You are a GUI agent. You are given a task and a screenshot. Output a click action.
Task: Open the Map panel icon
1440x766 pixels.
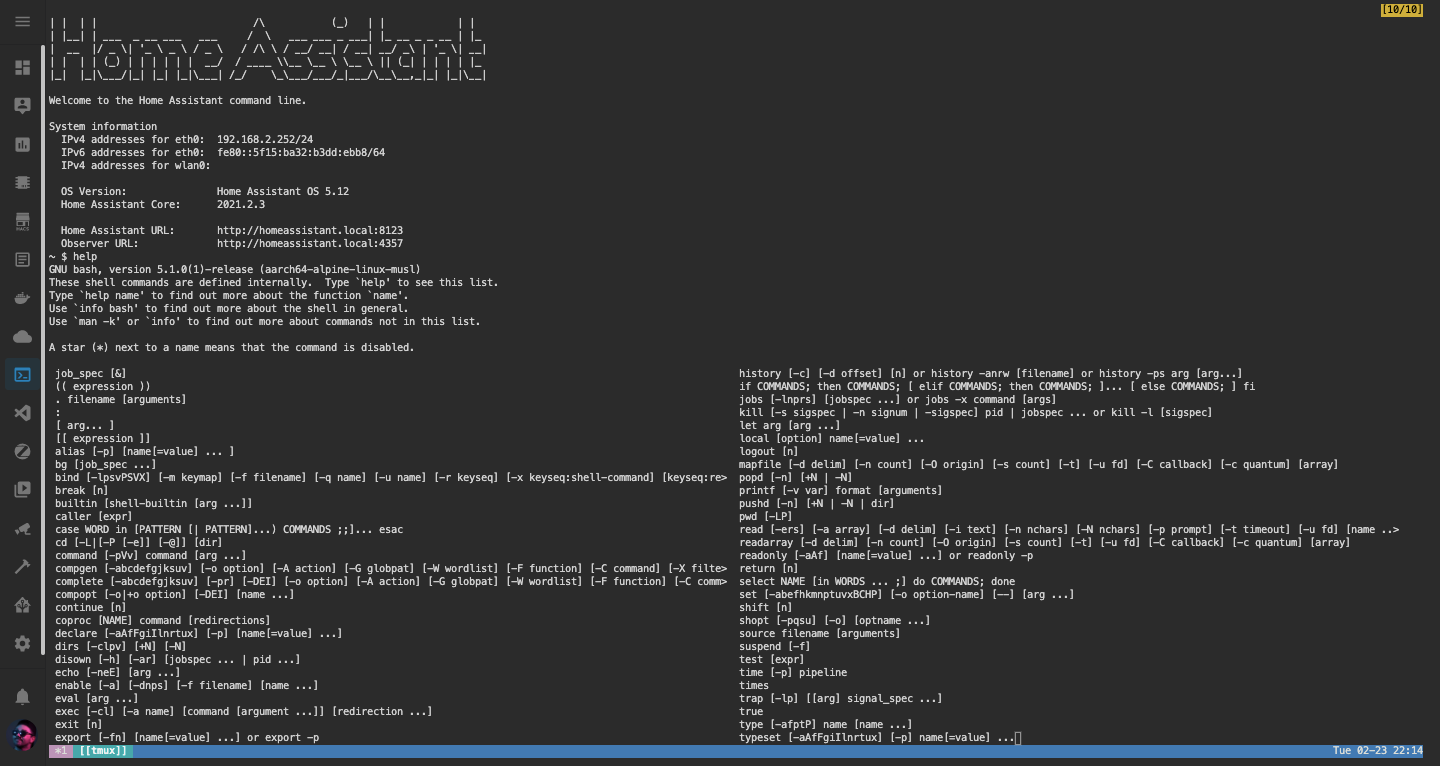pyautogui.click(x=22, y=106)
